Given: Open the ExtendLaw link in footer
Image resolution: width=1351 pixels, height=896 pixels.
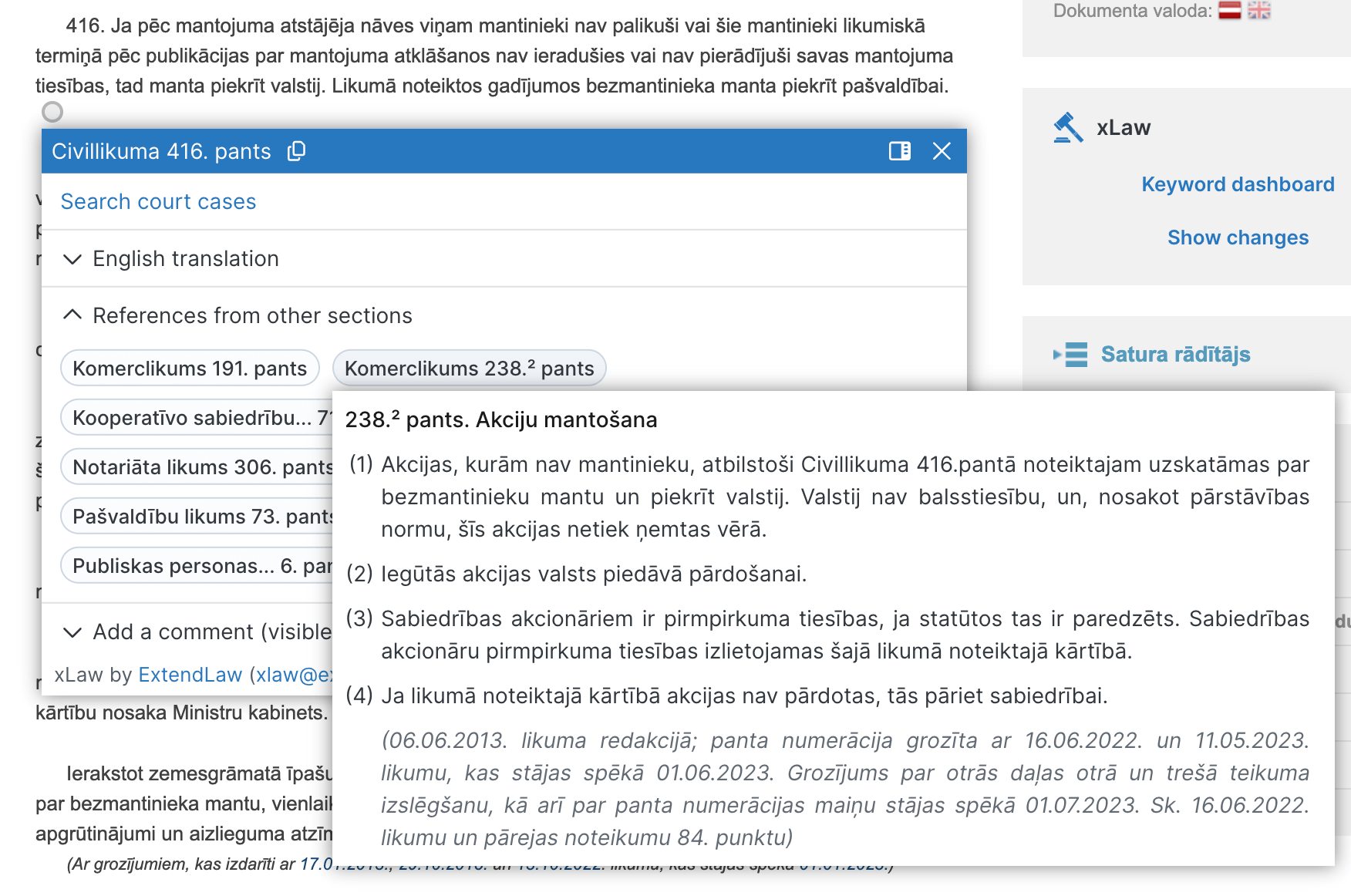Looking at the screenshot, I should [x=190, y=675].
